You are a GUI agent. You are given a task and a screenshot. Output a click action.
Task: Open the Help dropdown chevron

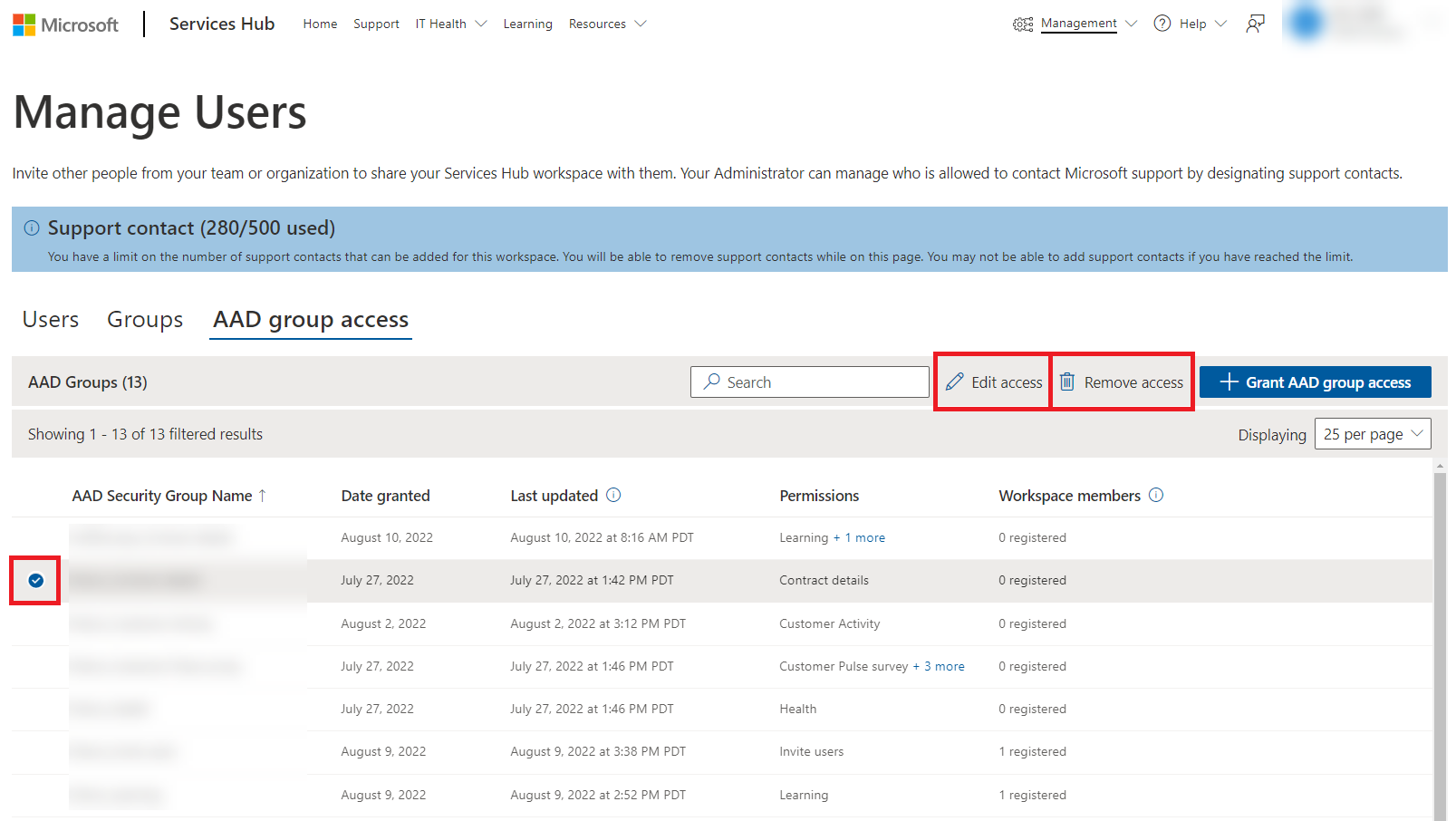coord(1220,24)
